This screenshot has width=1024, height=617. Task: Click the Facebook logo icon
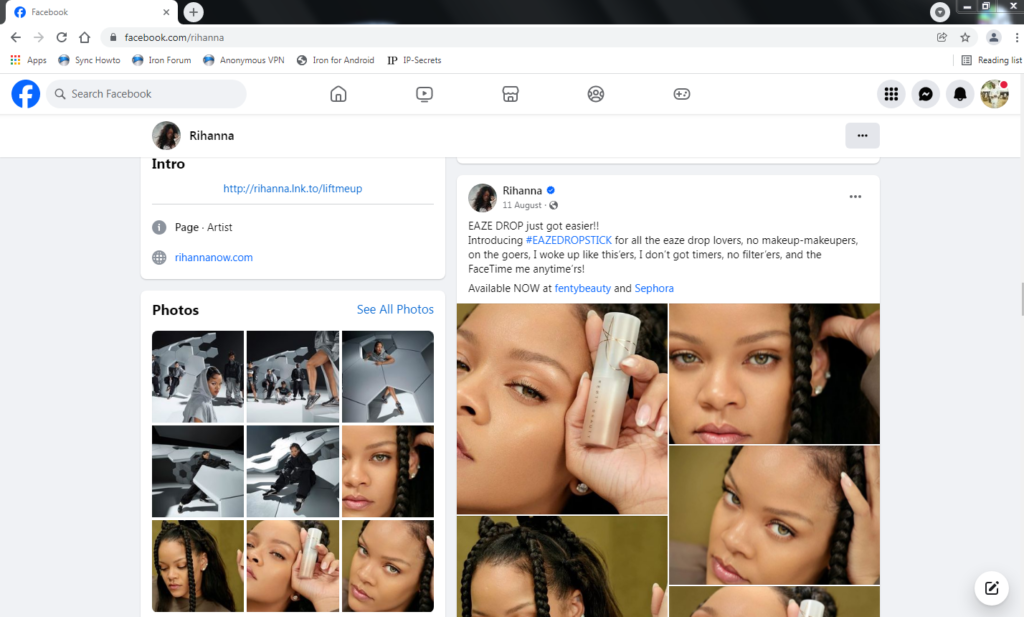click(x=25, y=94)
